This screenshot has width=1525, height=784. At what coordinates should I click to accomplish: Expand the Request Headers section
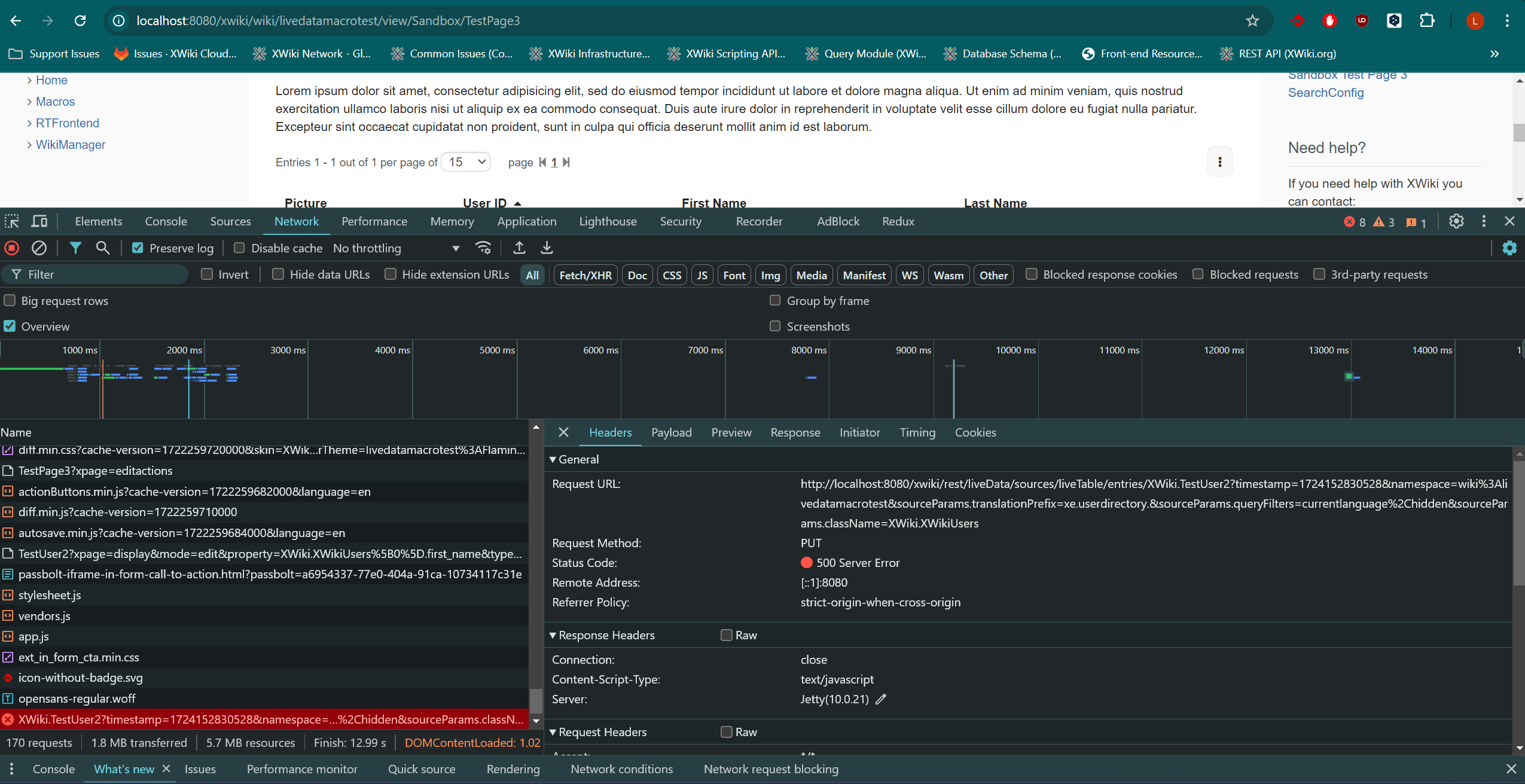(x=556, y=732)
